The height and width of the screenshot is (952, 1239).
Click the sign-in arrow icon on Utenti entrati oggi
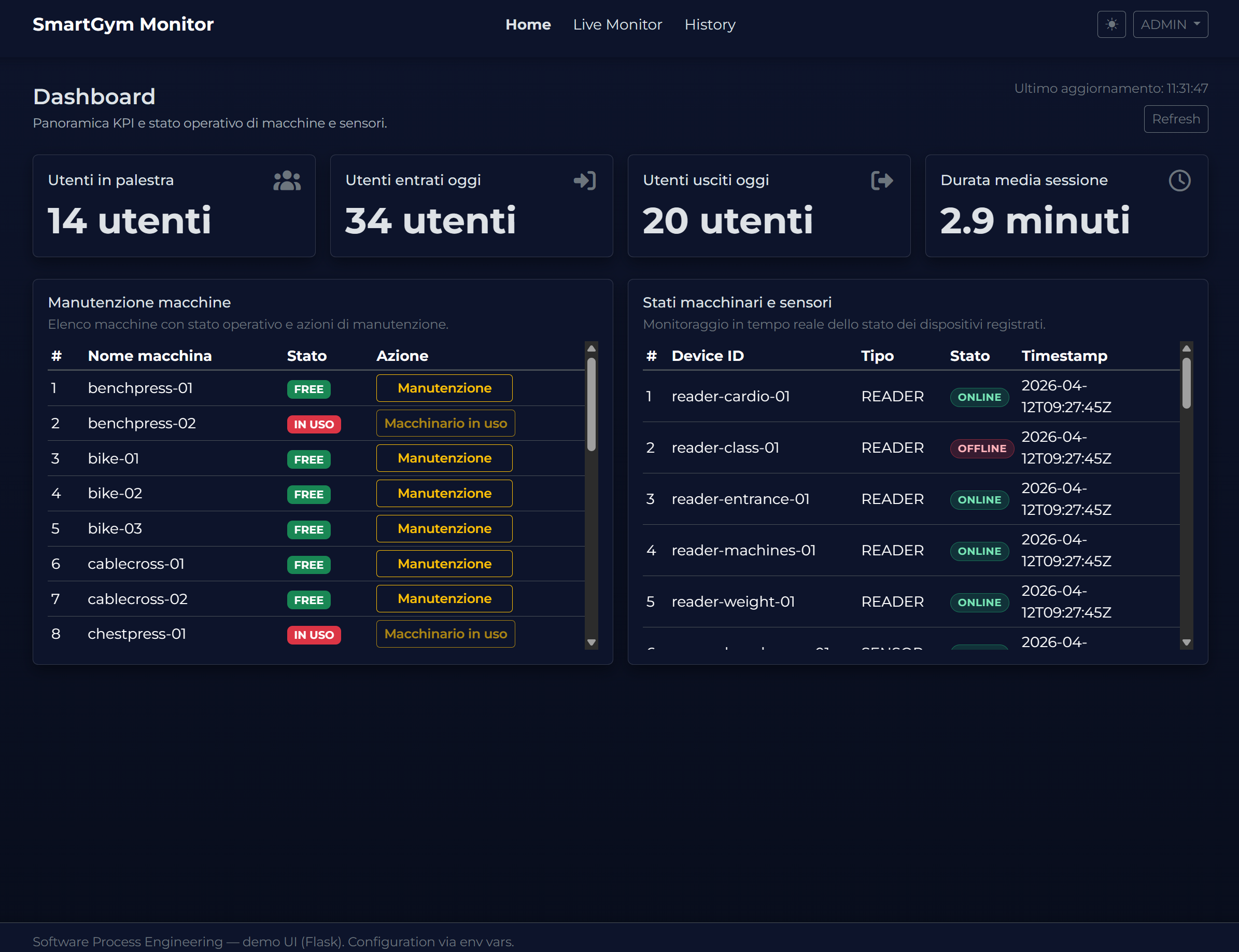tap(584, 181)
